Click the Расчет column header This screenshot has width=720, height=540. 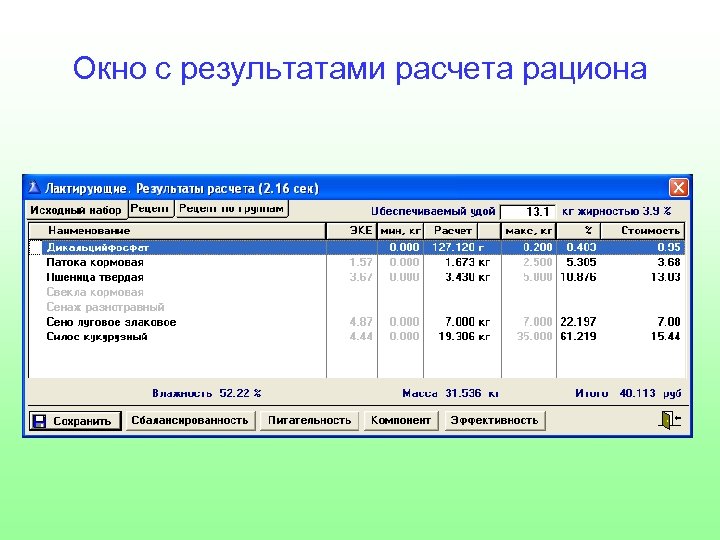click(451, 231)
